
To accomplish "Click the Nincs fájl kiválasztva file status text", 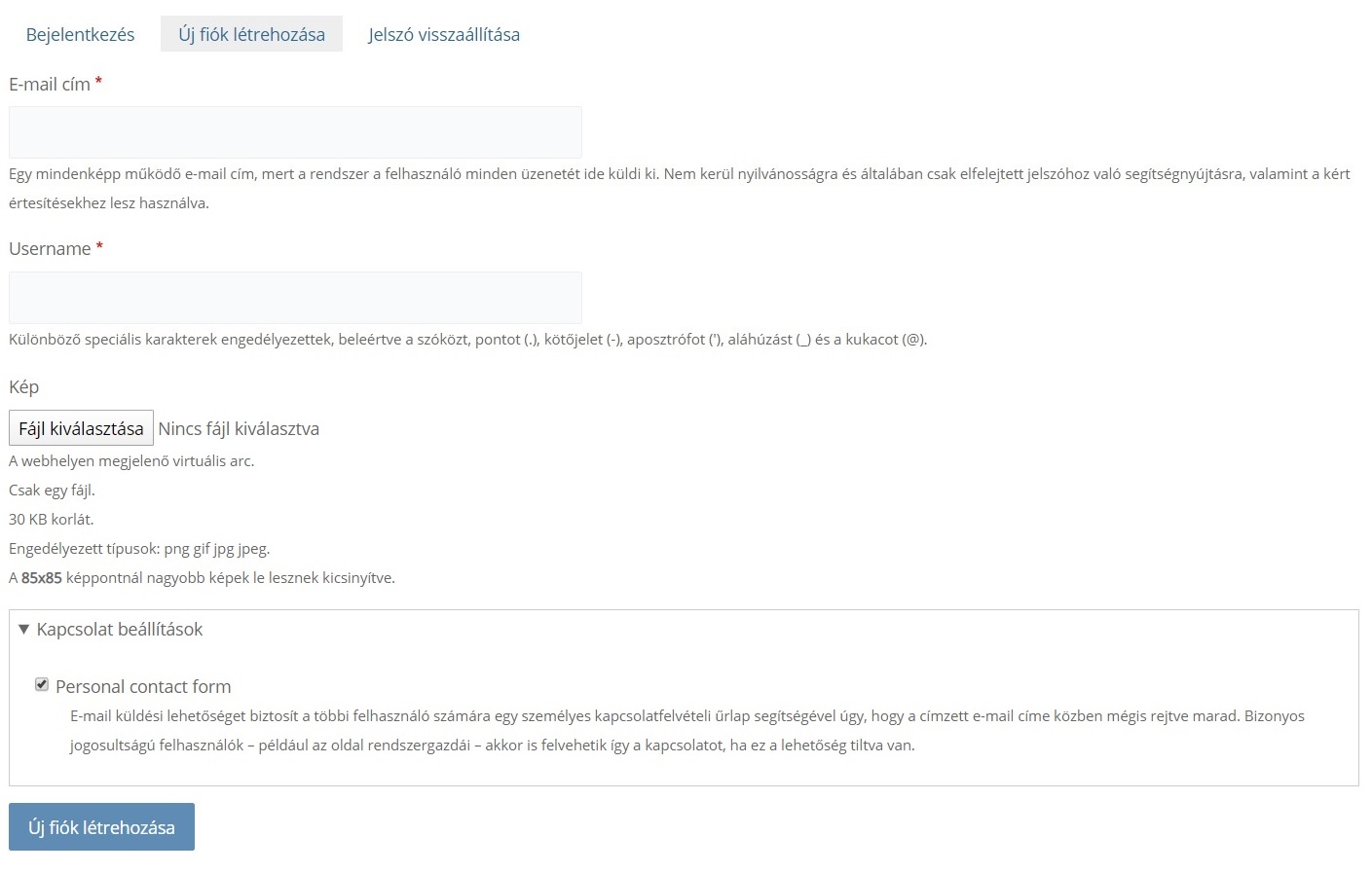I will pyautogui.click(x=239, y=428).
